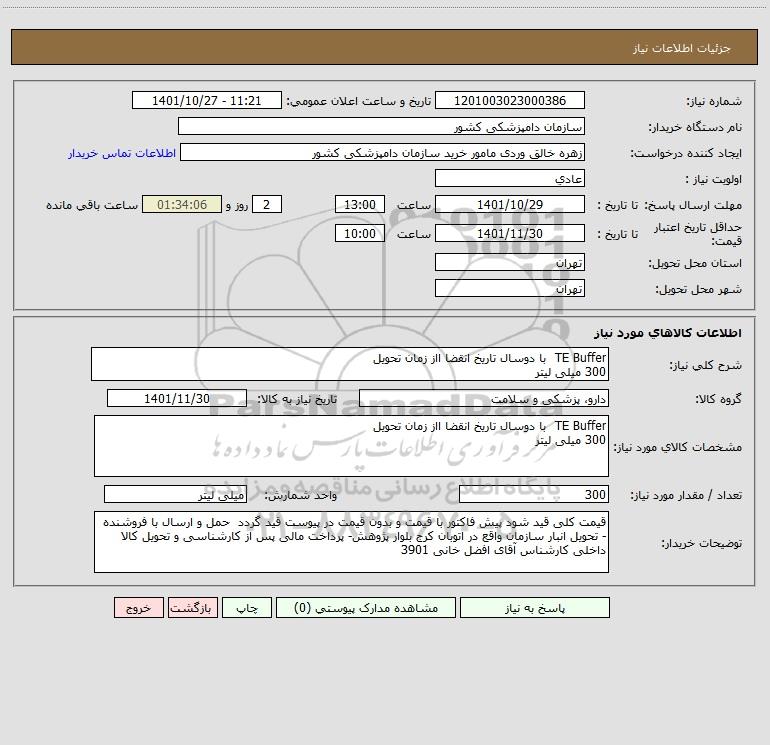Click the توضیحات خریدار description text area

351,542
